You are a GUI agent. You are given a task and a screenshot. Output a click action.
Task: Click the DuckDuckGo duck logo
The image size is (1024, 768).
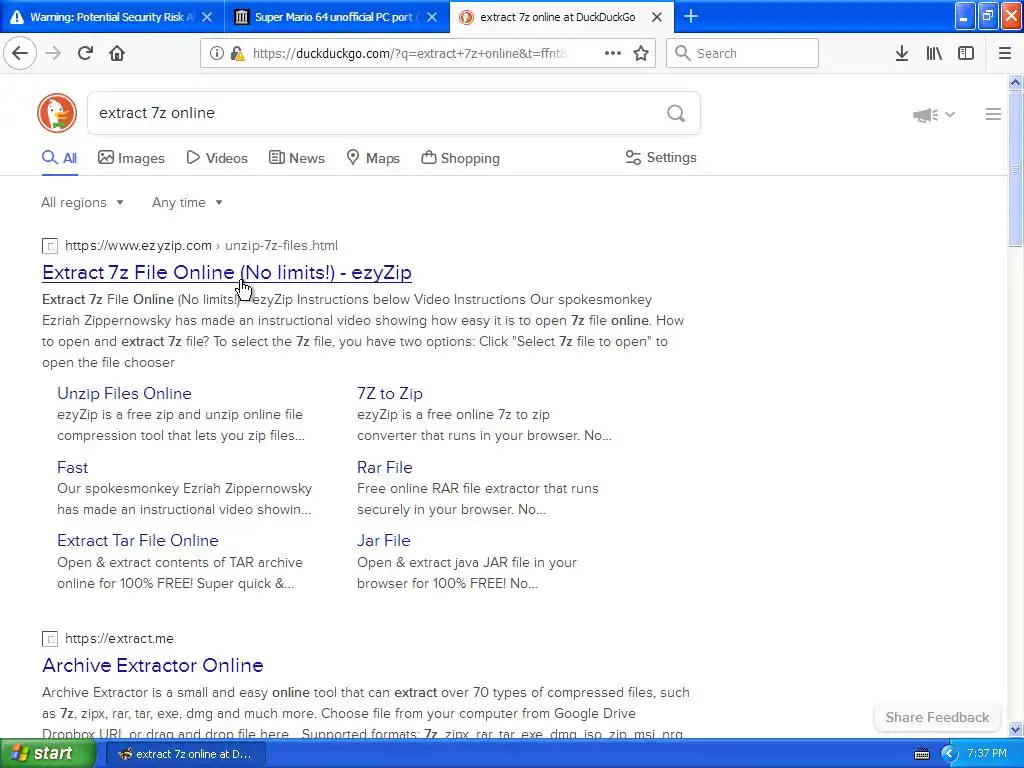57,113
